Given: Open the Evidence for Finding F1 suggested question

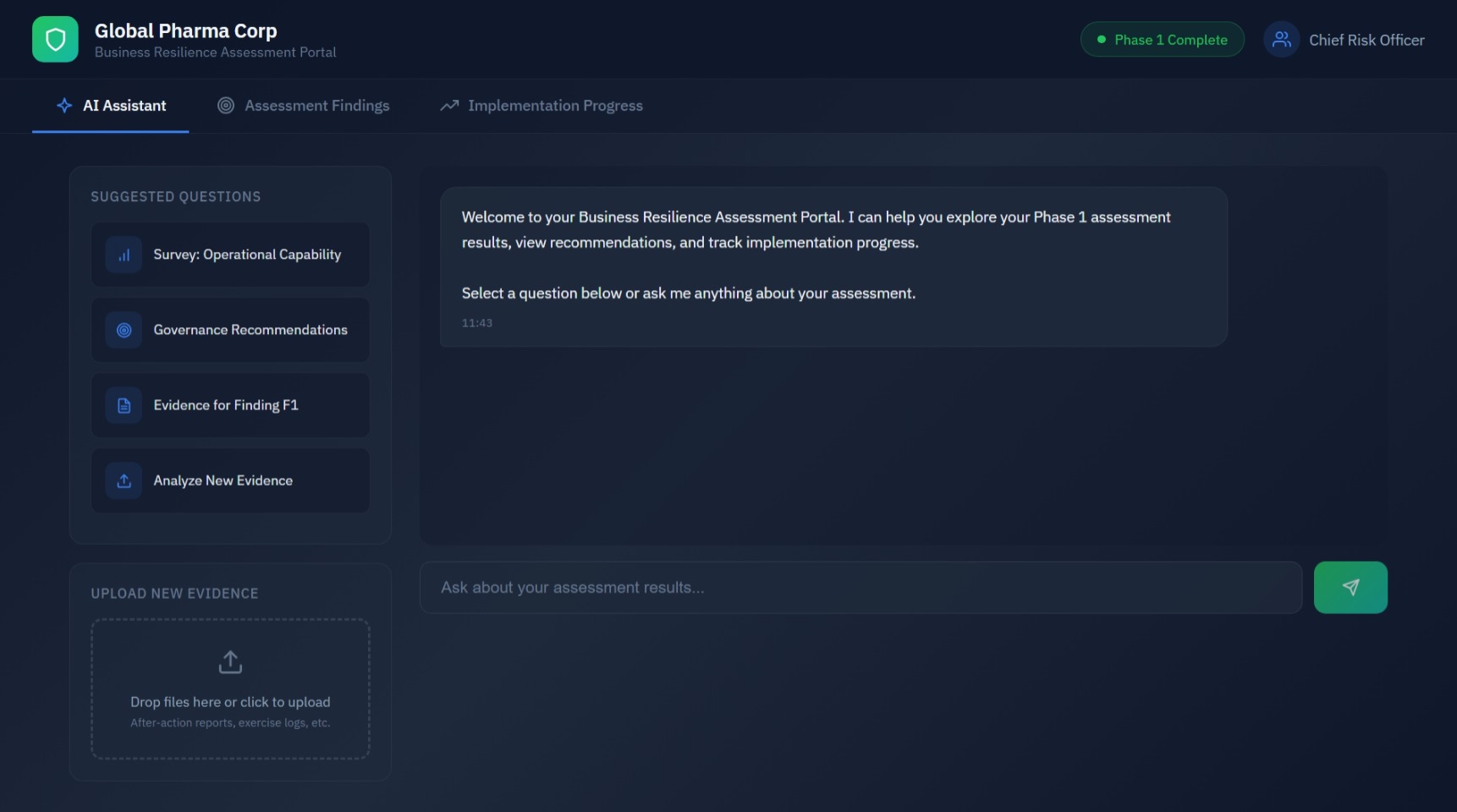Looking at the screenshot, I should point(229,405).
